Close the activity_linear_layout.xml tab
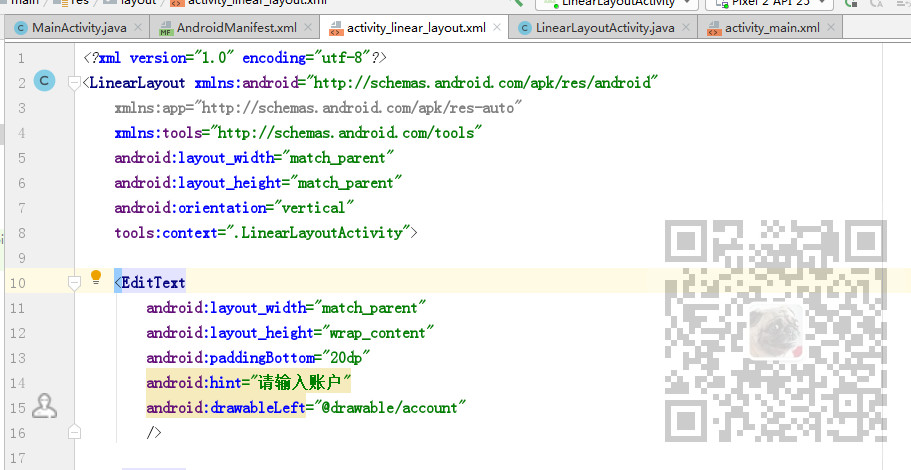This screenshot has width=911, height=470. click(497, 27)
